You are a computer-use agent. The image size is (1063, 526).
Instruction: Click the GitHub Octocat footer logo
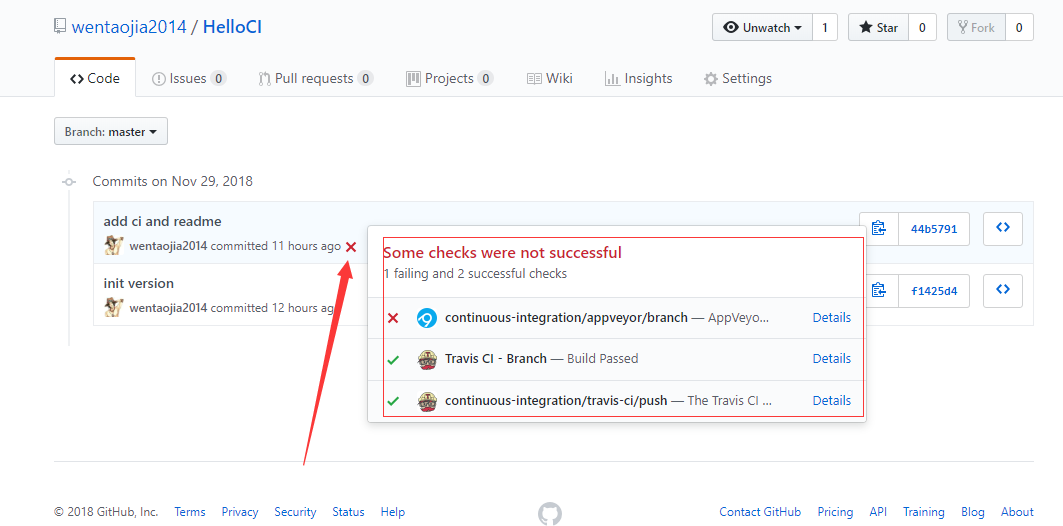pos(550,513)
